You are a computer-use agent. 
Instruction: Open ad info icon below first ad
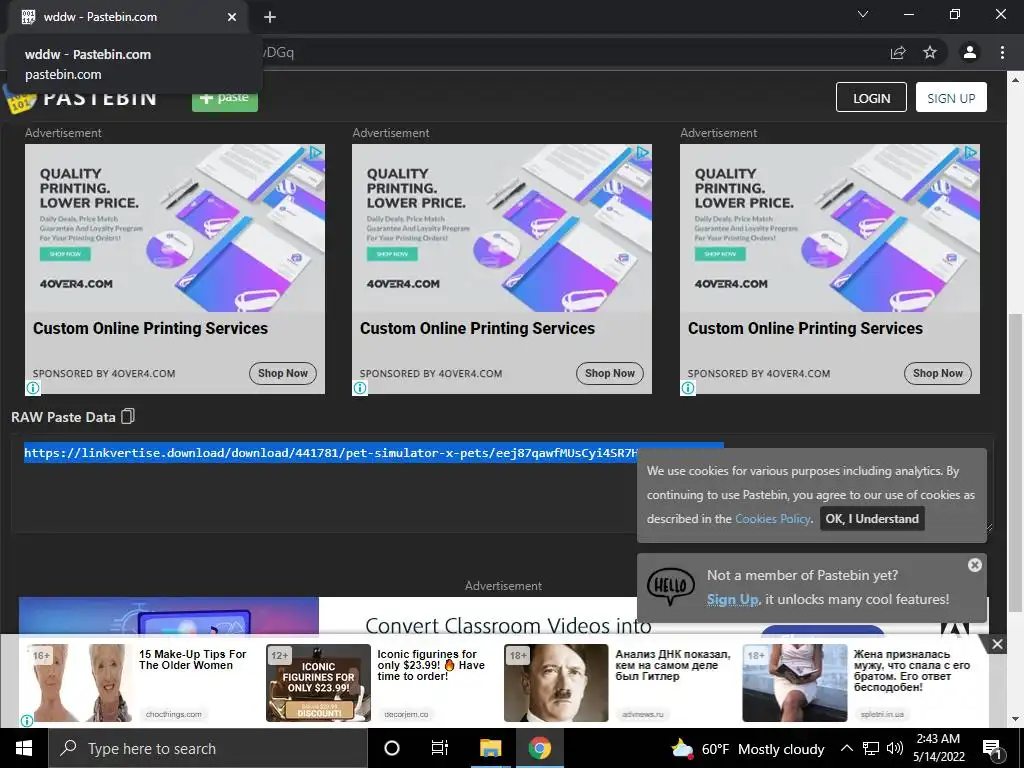33,388
